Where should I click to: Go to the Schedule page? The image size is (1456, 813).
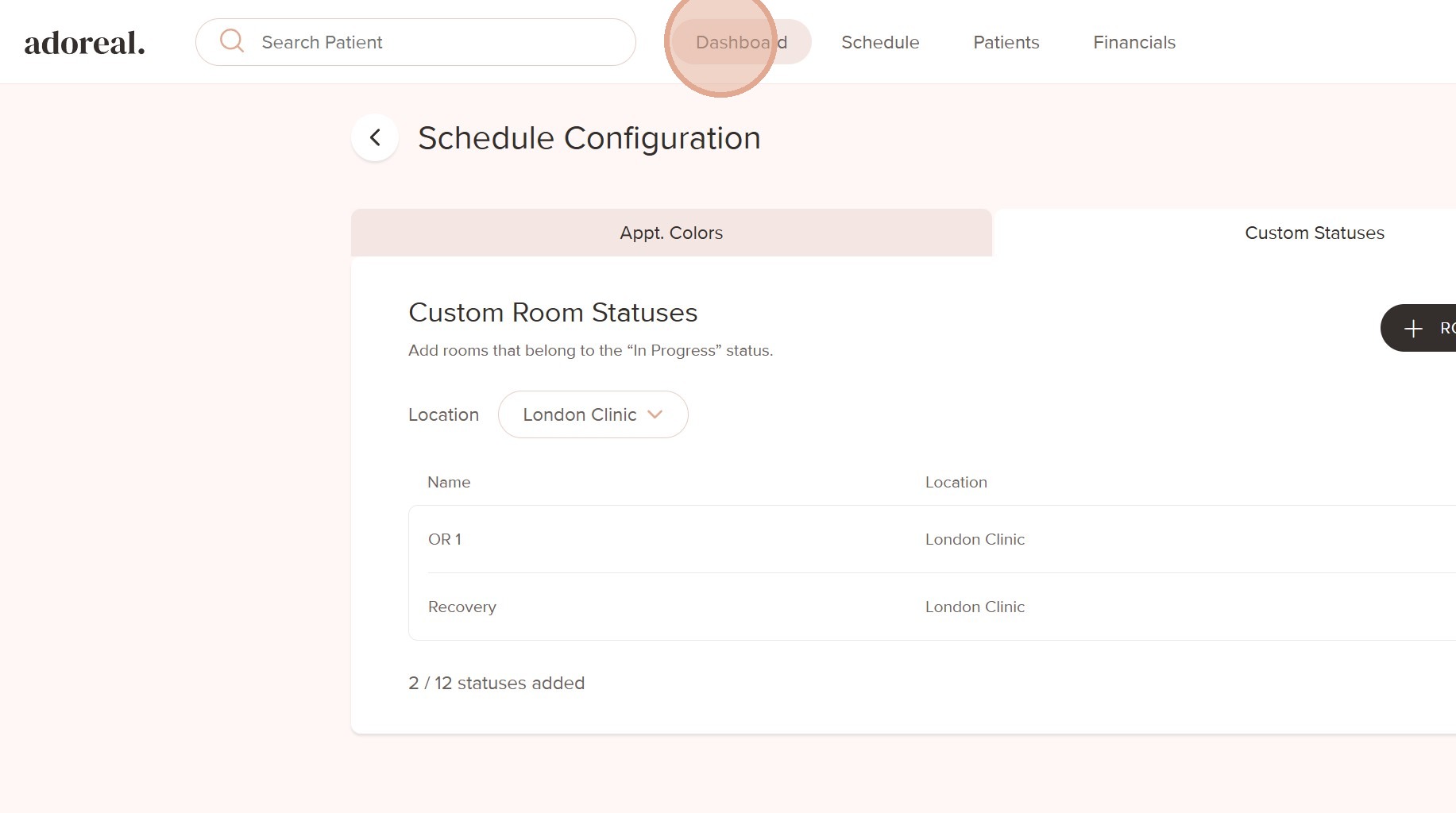[x=880, y=42]
